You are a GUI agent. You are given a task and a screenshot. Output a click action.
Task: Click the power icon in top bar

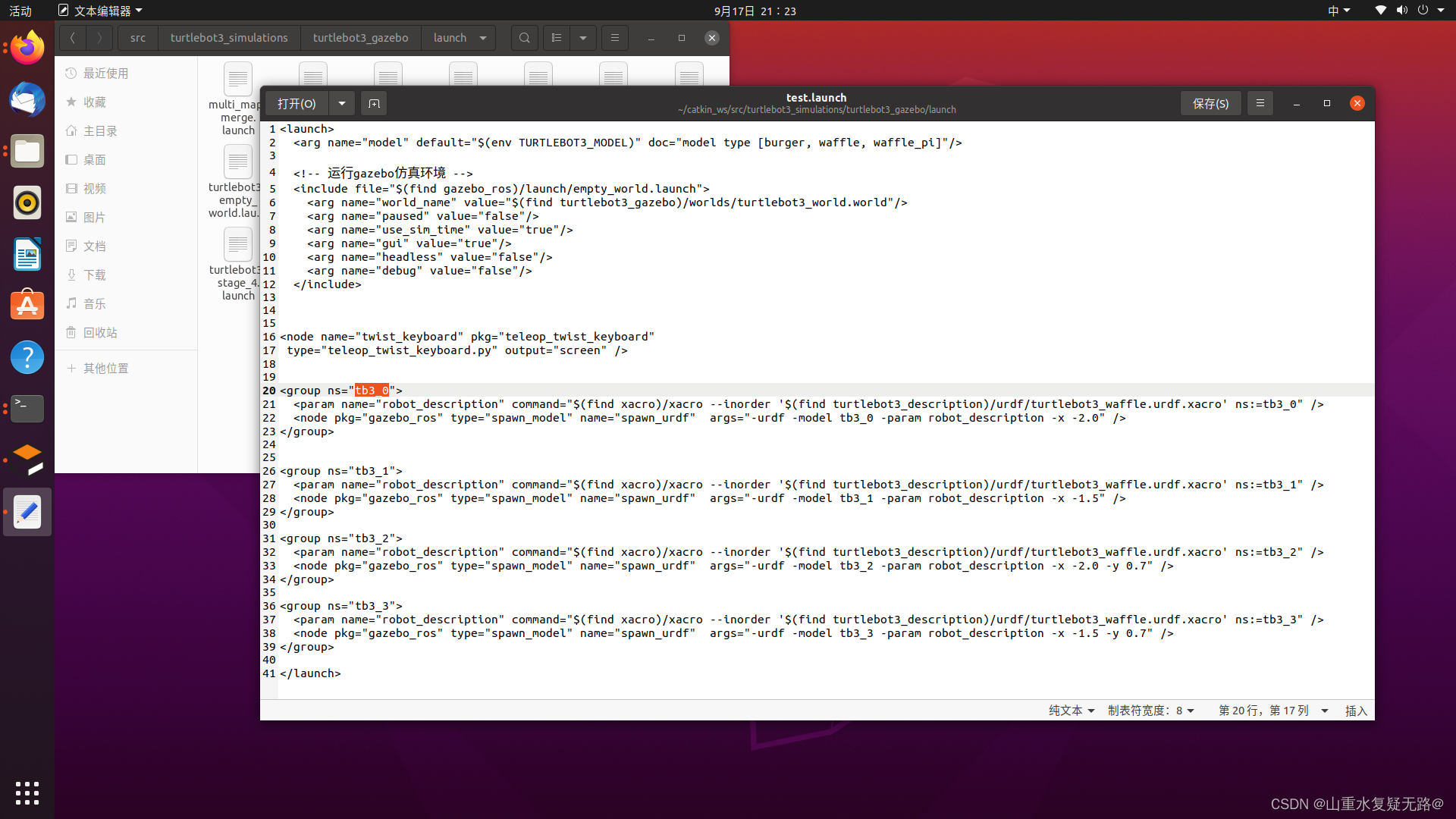click(x=1423, y=11)
